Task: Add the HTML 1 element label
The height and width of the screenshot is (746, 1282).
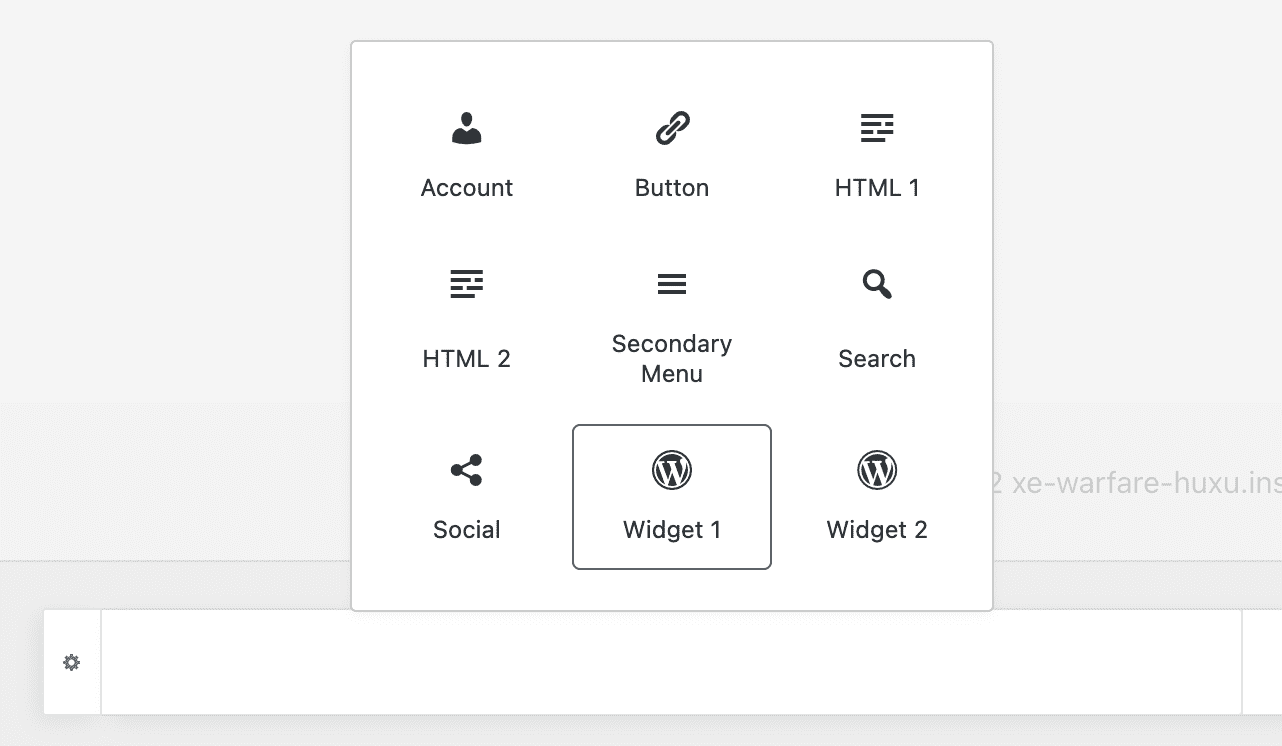Action: pos(877,188)
